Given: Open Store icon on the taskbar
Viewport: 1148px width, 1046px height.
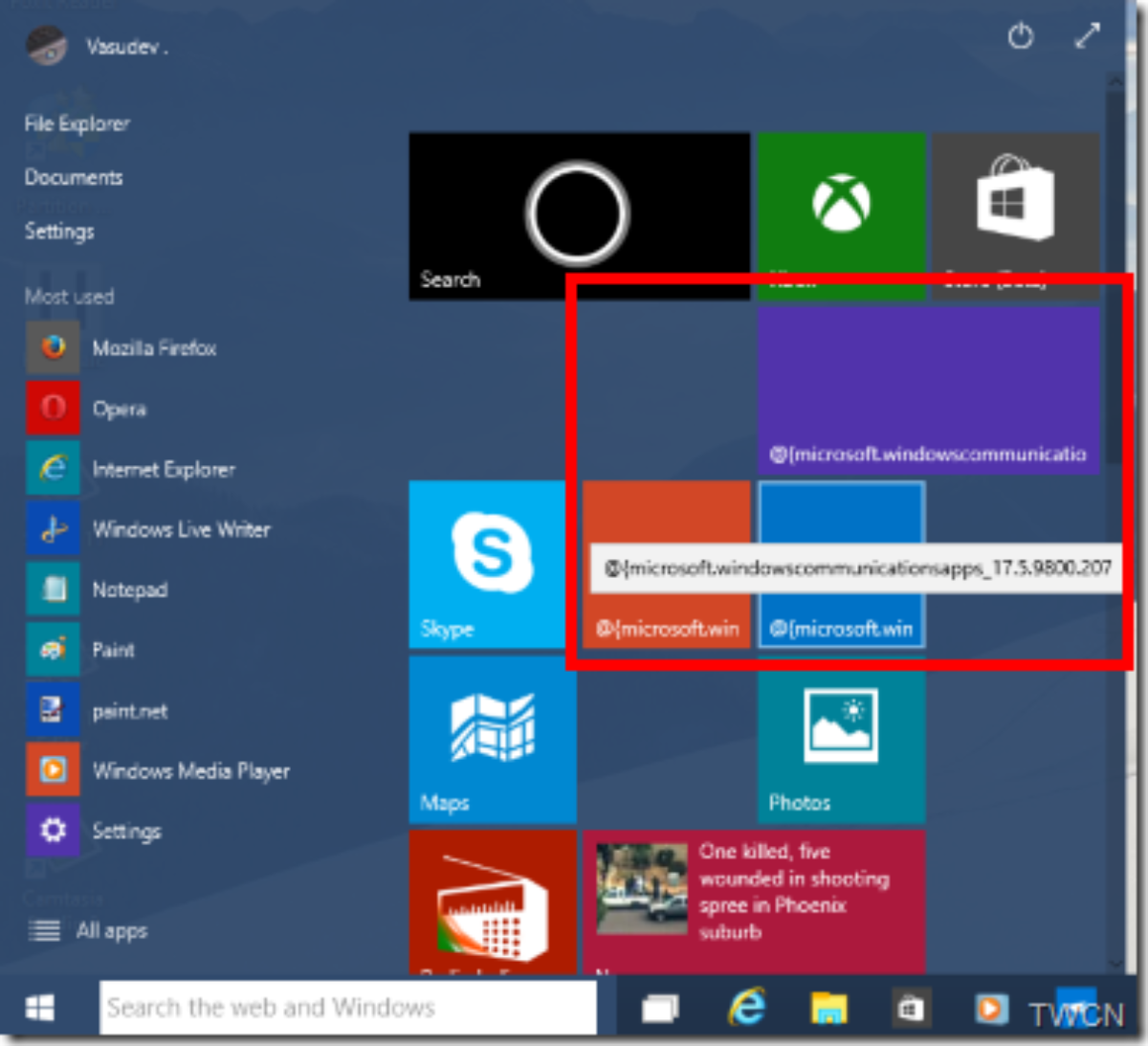Looking at the screenshot, I should (x=910, y=1009).
